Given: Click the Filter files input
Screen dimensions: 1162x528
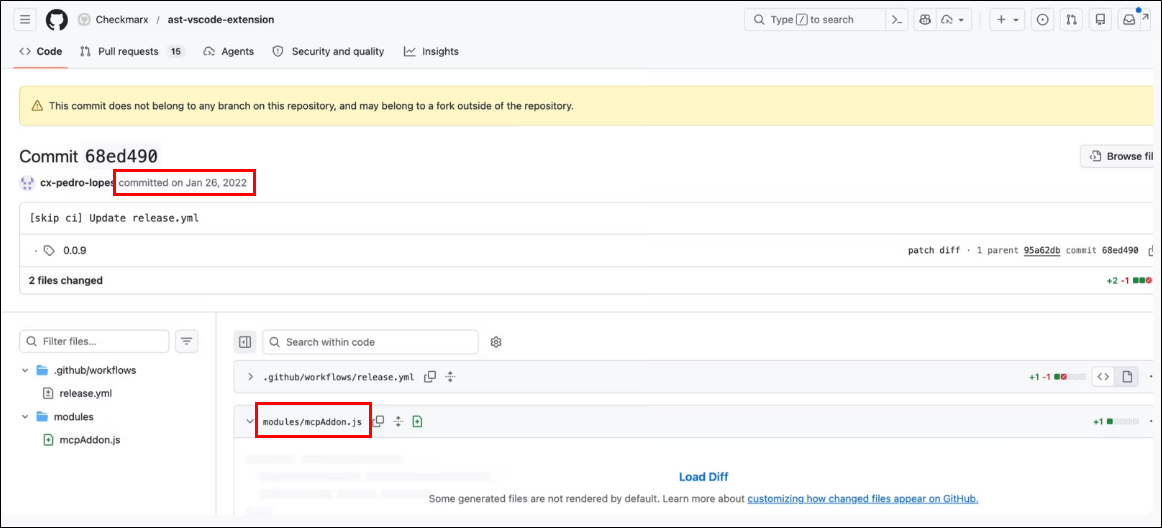Looking at the screenshot, I should point(94,341).
